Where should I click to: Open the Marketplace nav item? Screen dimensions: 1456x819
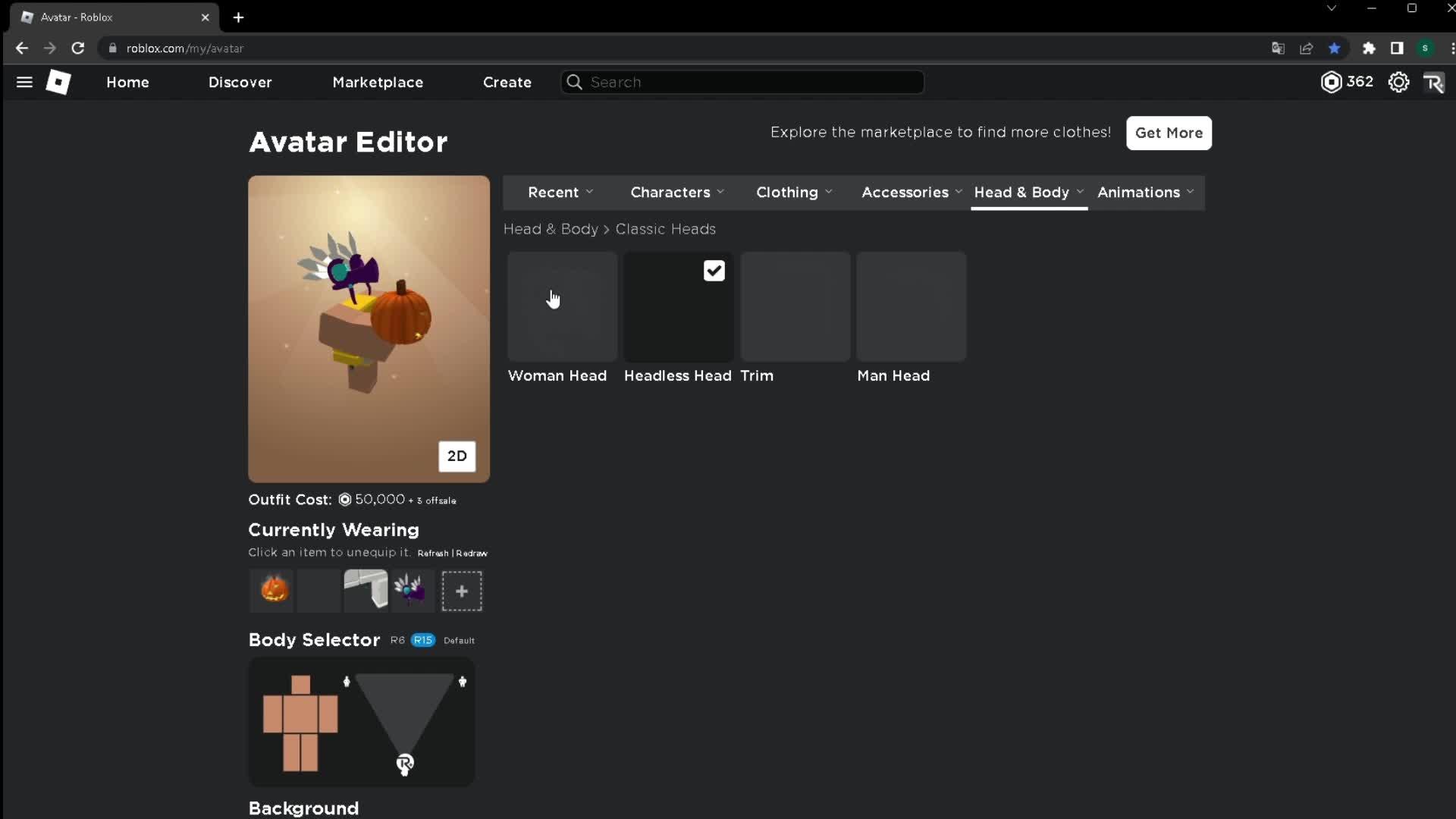coord(378,82)
